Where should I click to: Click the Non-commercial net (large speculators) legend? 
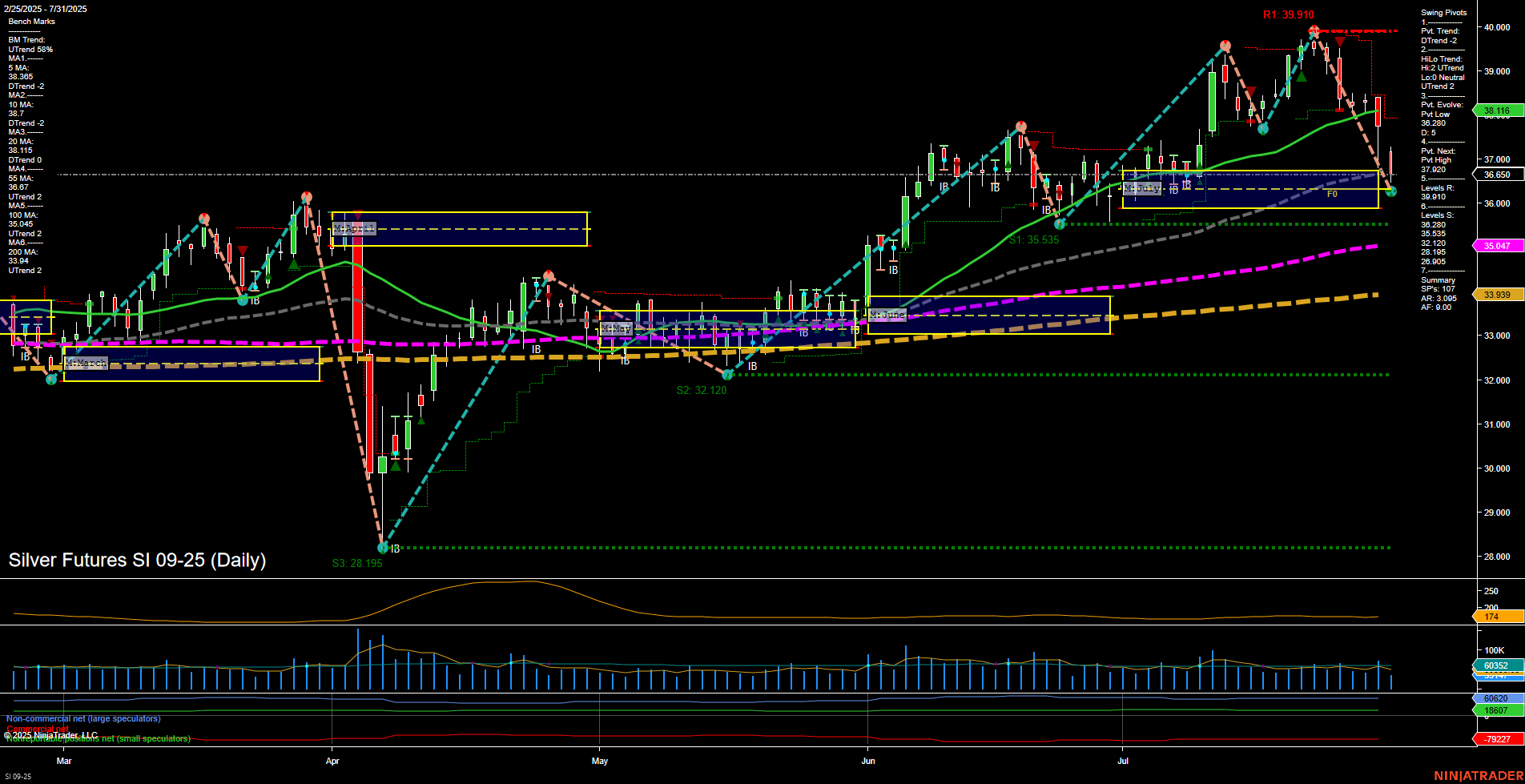[x=83, y=719]
